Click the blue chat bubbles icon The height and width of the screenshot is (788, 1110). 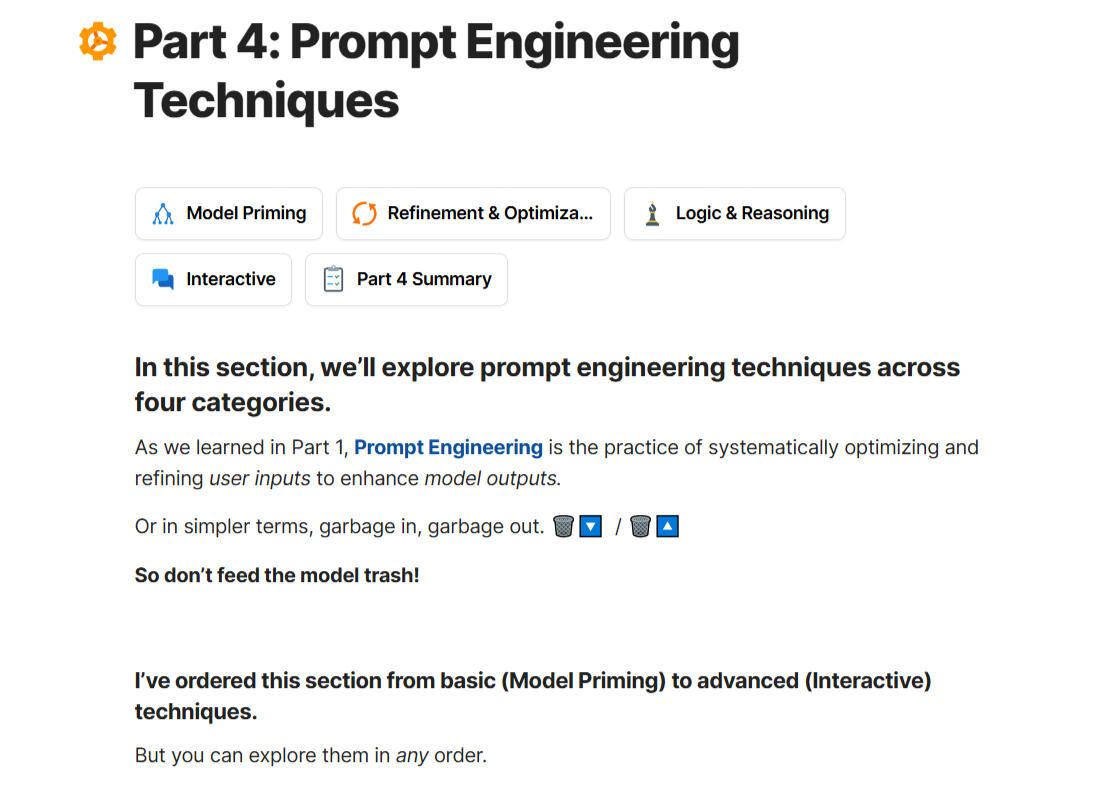pyautogui.click(x=163, y=280)
